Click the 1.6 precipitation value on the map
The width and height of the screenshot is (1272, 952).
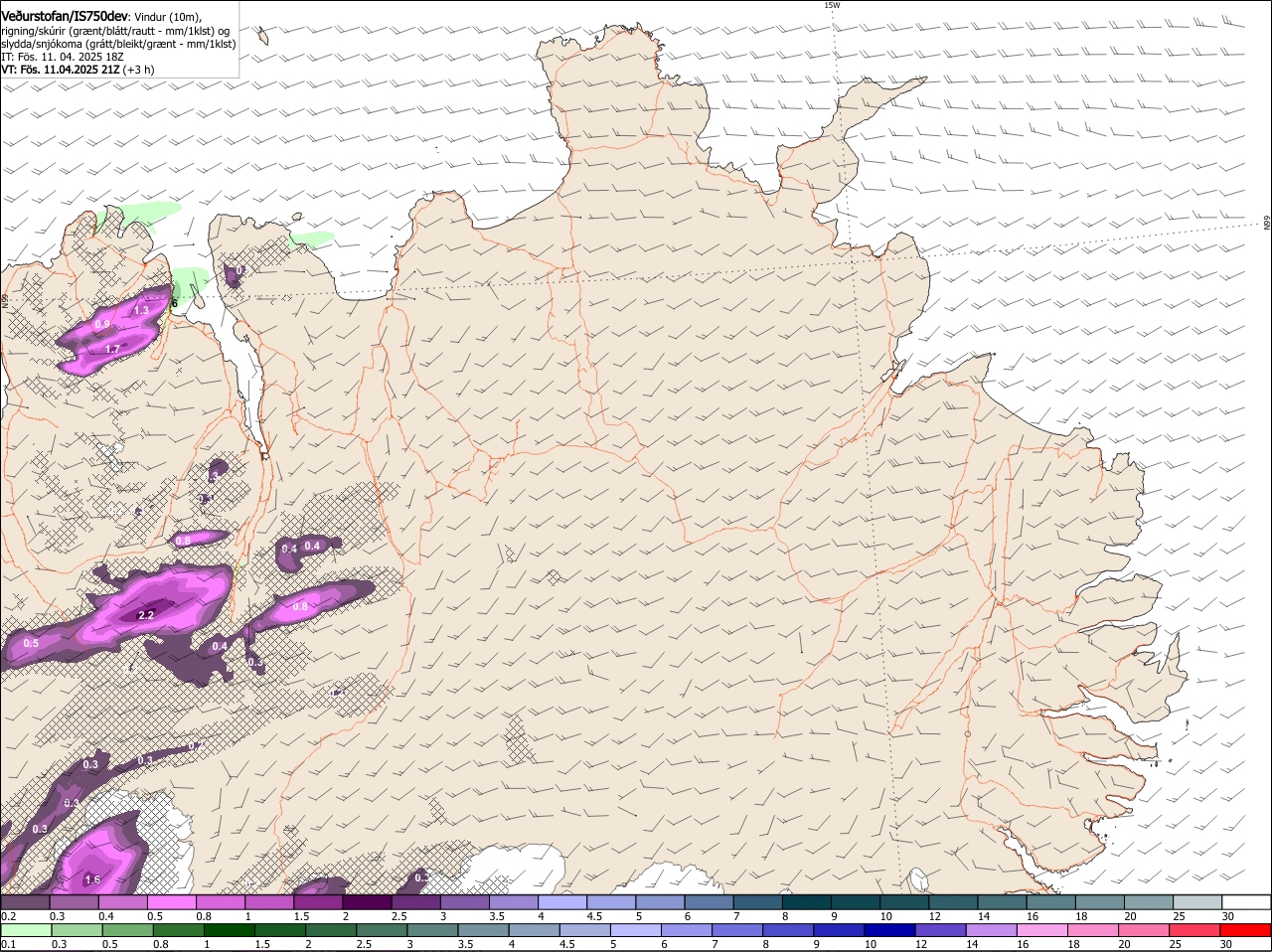tap(92, 880)
